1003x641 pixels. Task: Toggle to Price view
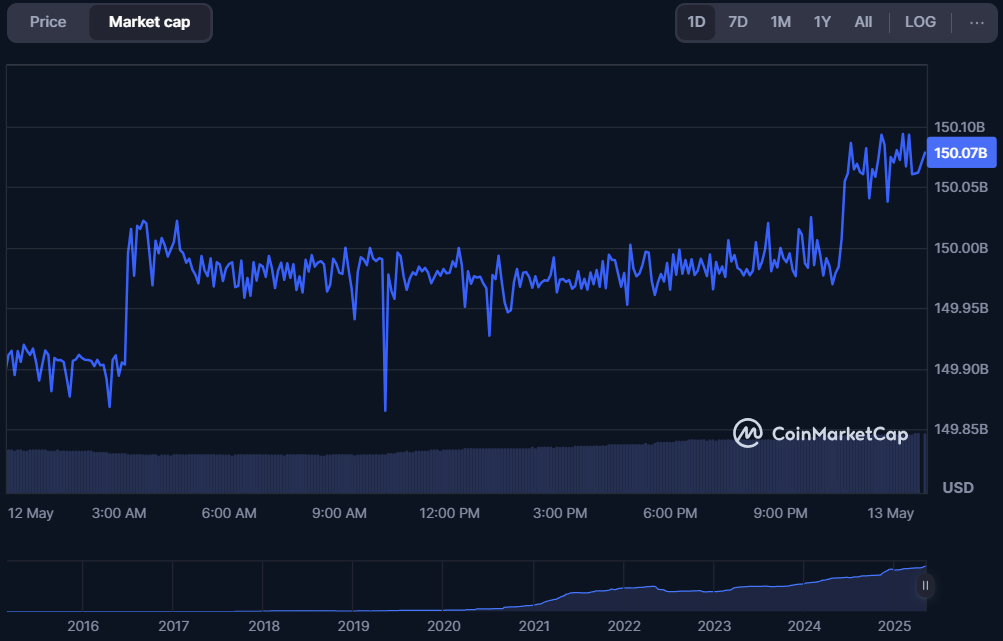click(x=47, y=21)
